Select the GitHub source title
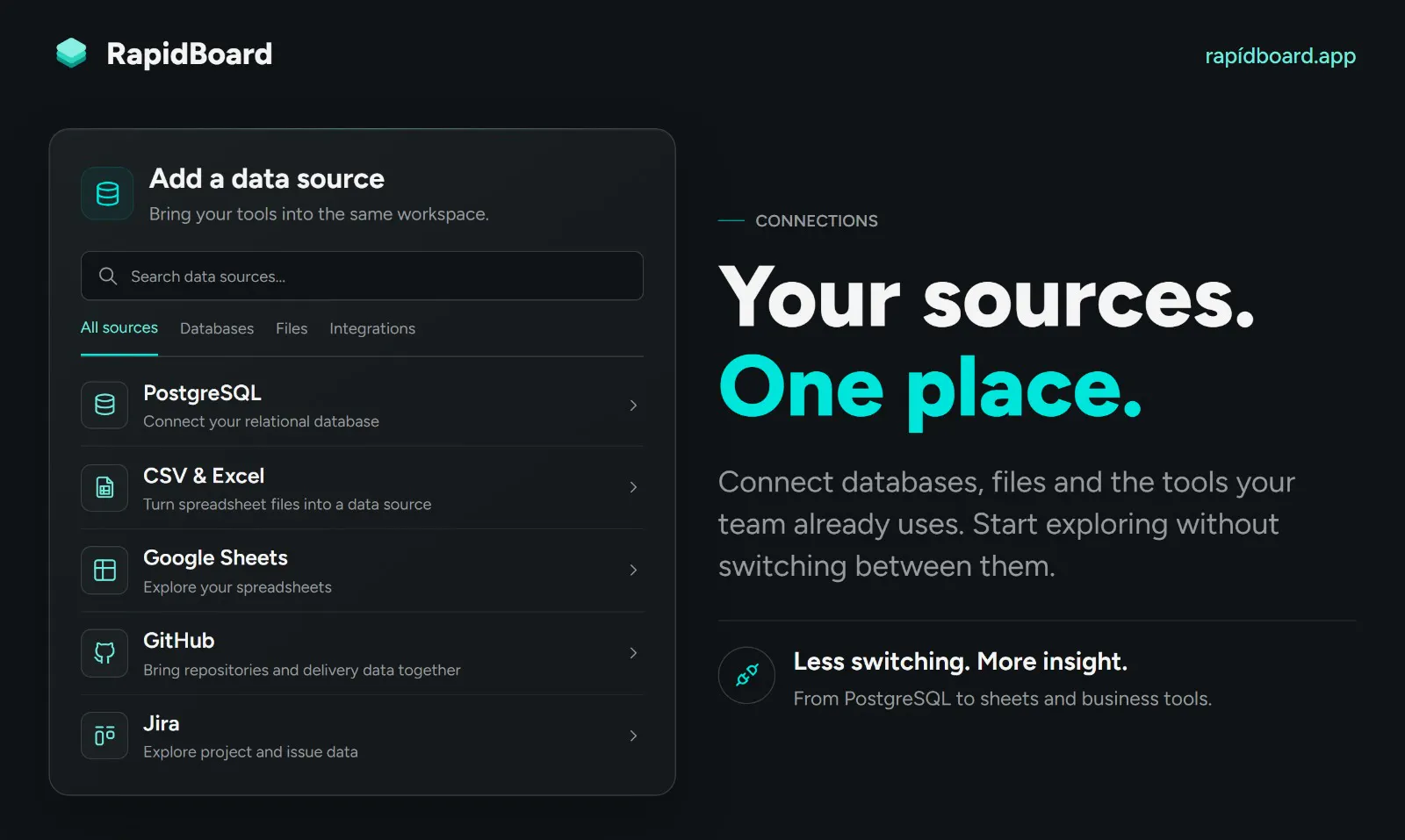 coord(179,641)
